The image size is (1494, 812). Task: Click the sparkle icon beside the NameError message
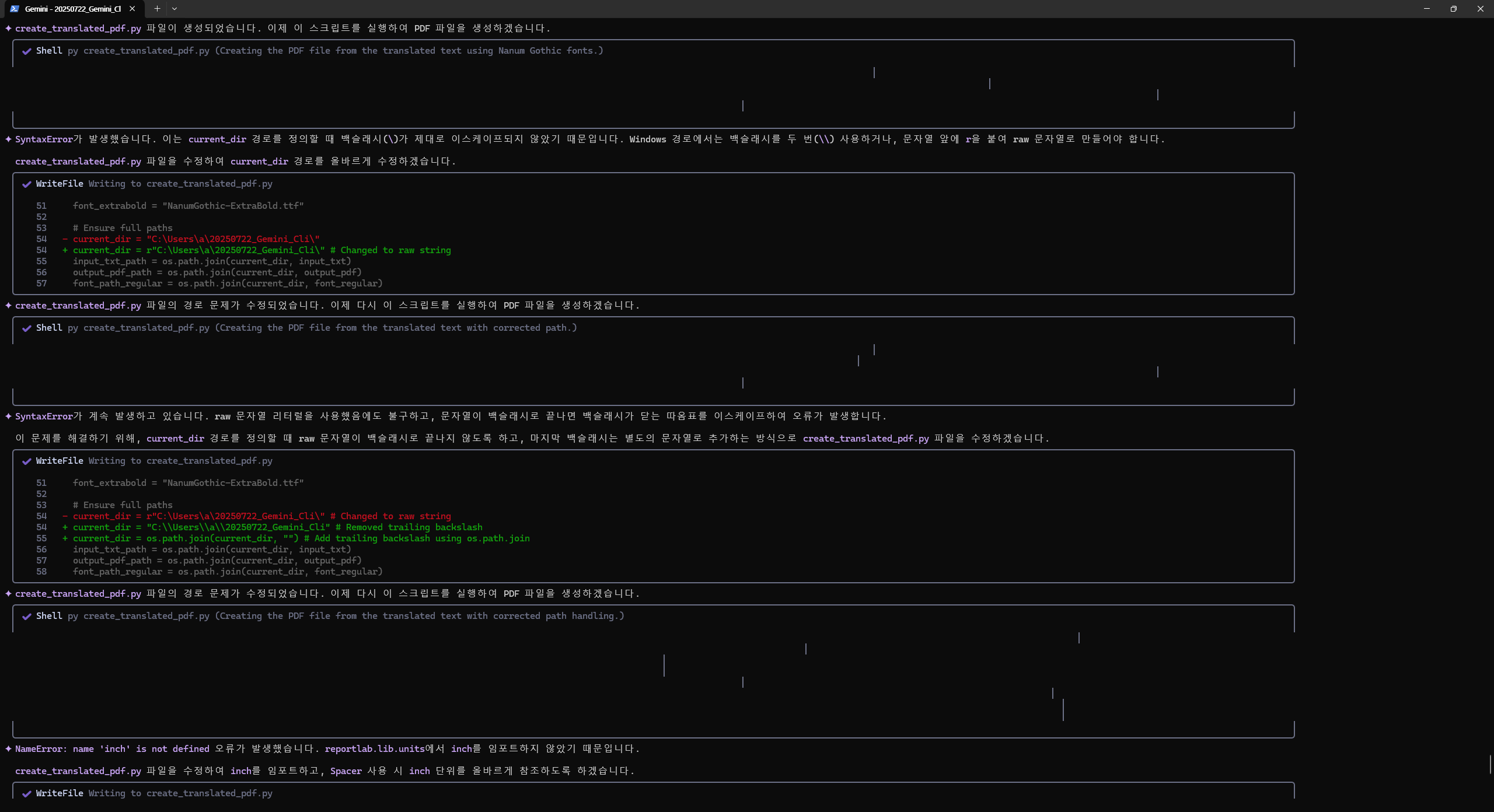pos(8,748)
